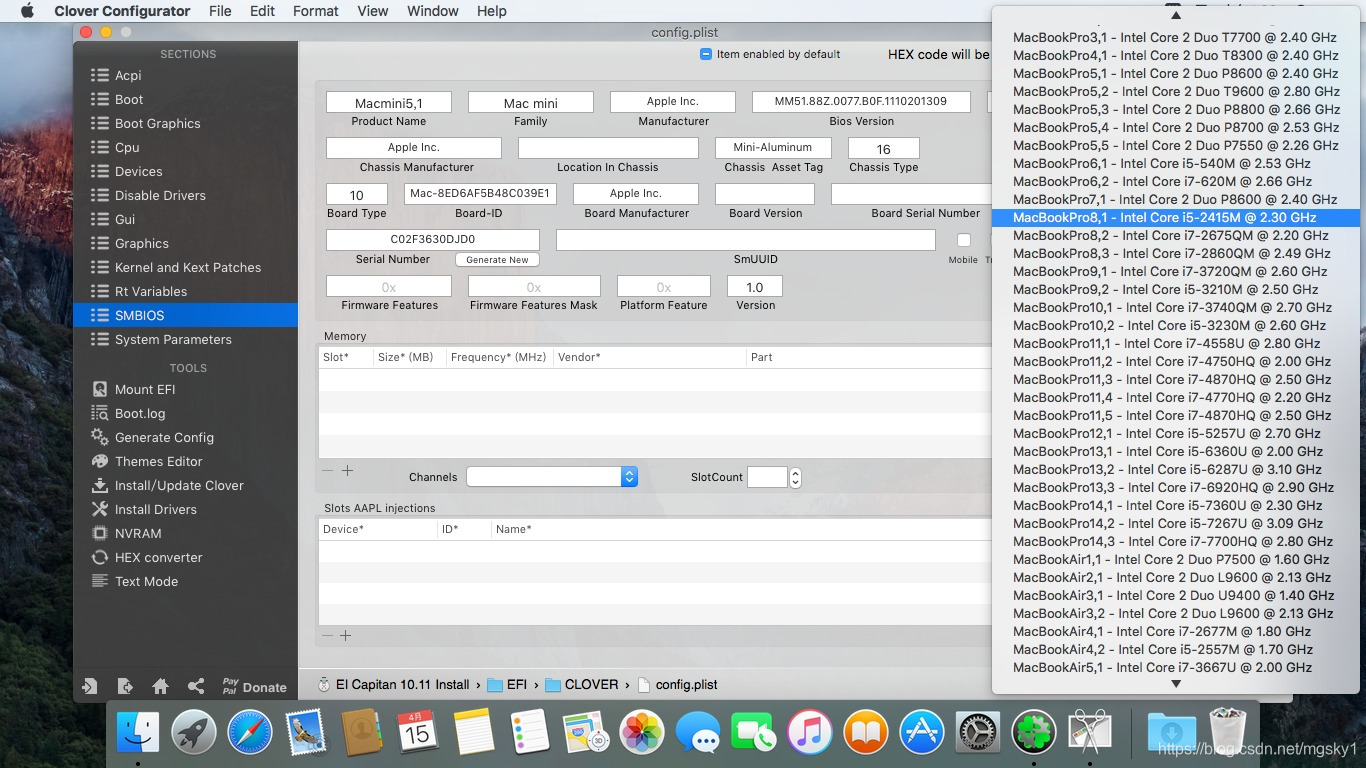Open System Preferences from the Dock

tap(978, 733)
